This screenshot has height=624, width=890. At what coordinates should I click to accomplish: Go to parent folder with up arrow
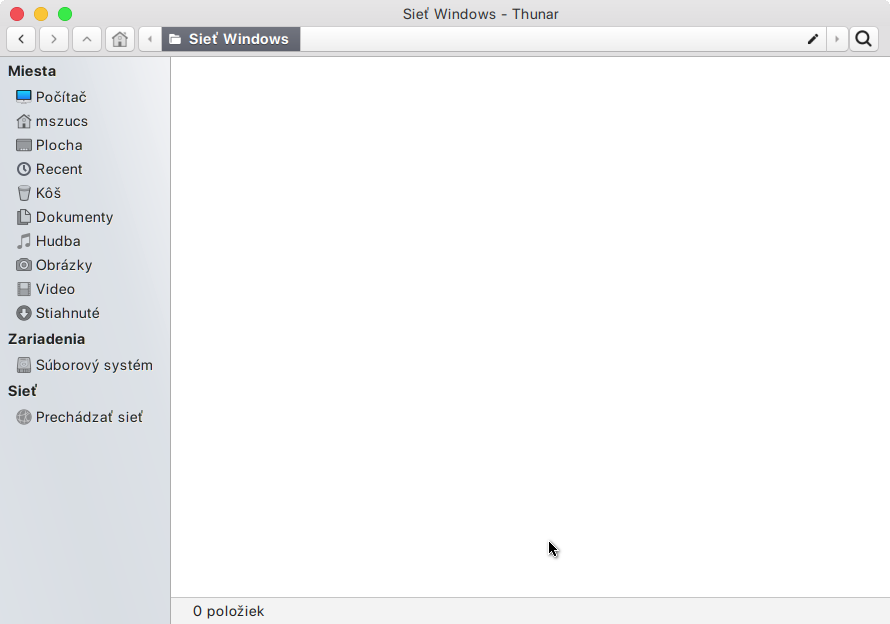(x=87, y=39)
